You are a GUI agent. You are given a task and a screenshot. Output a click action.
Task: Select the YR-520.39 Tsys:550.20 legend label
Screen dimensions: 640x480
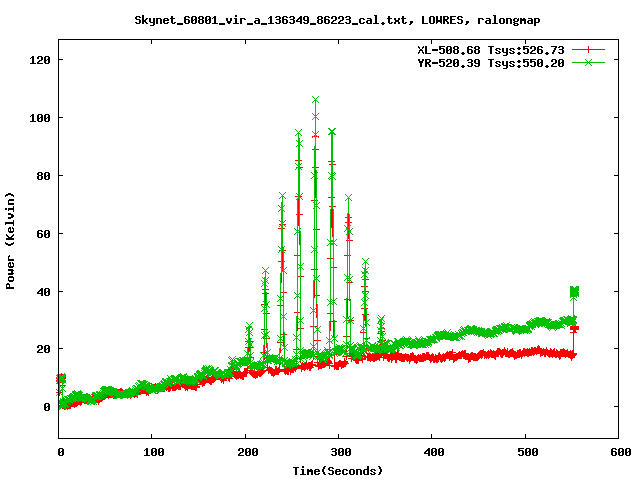(x=491, y=63)
